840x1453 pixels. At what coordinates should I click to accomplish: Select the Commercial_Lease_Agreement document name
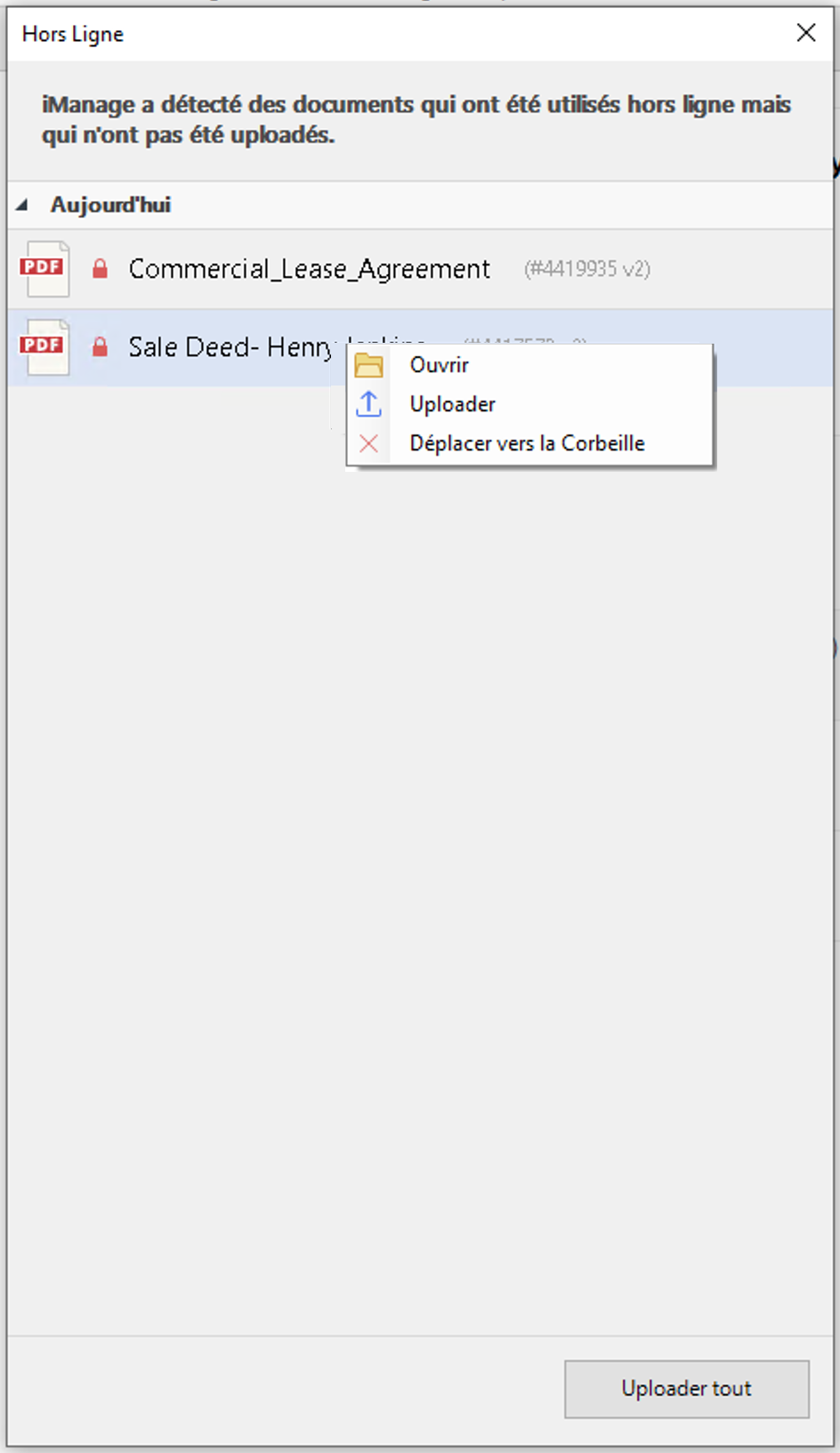click(x=309, y=269)
